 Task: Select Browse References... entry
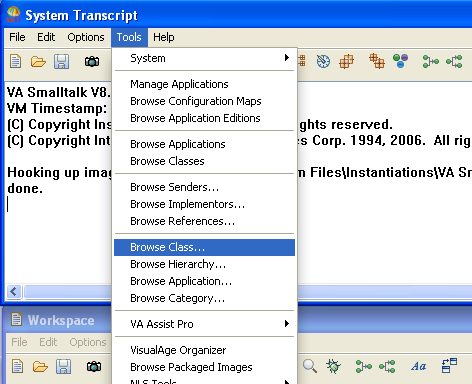(204, 221)
